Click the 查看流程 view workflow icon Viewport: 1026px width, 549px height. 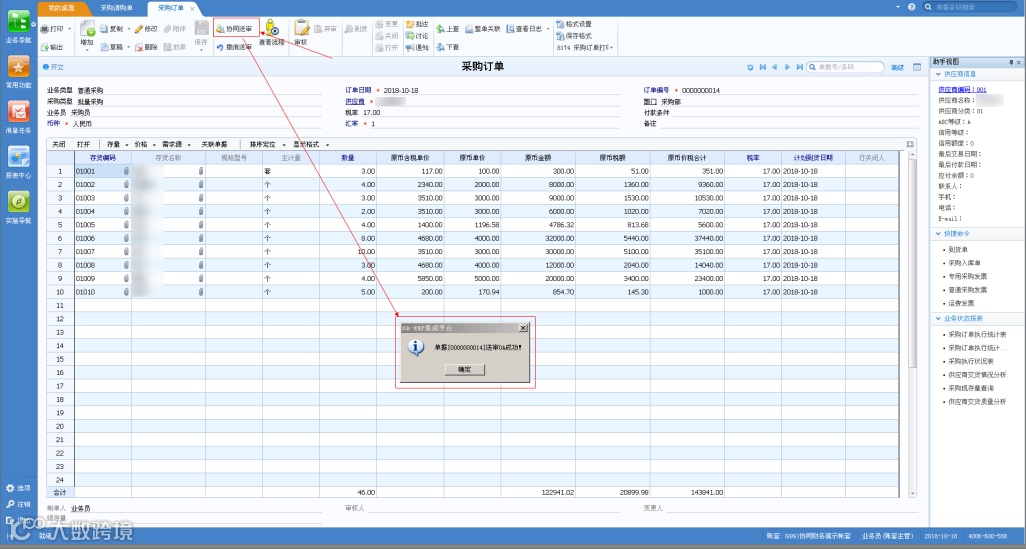pos(272,28)
